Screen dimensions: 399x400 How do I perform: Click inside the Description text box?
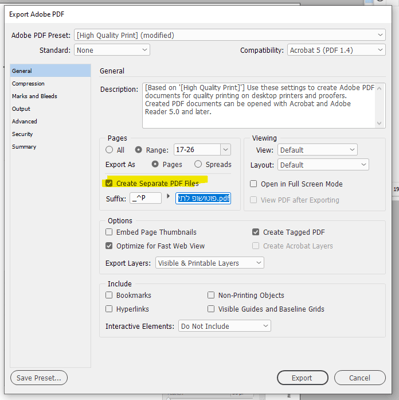259,105
